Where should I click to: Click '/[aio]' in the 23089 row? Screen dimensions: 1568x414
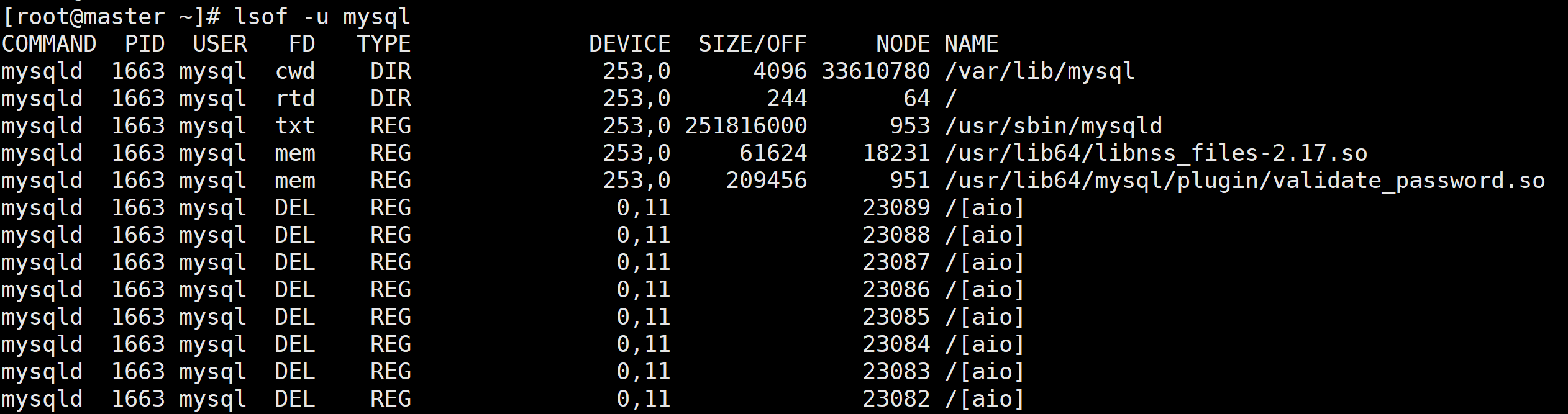tap(985, 208)
